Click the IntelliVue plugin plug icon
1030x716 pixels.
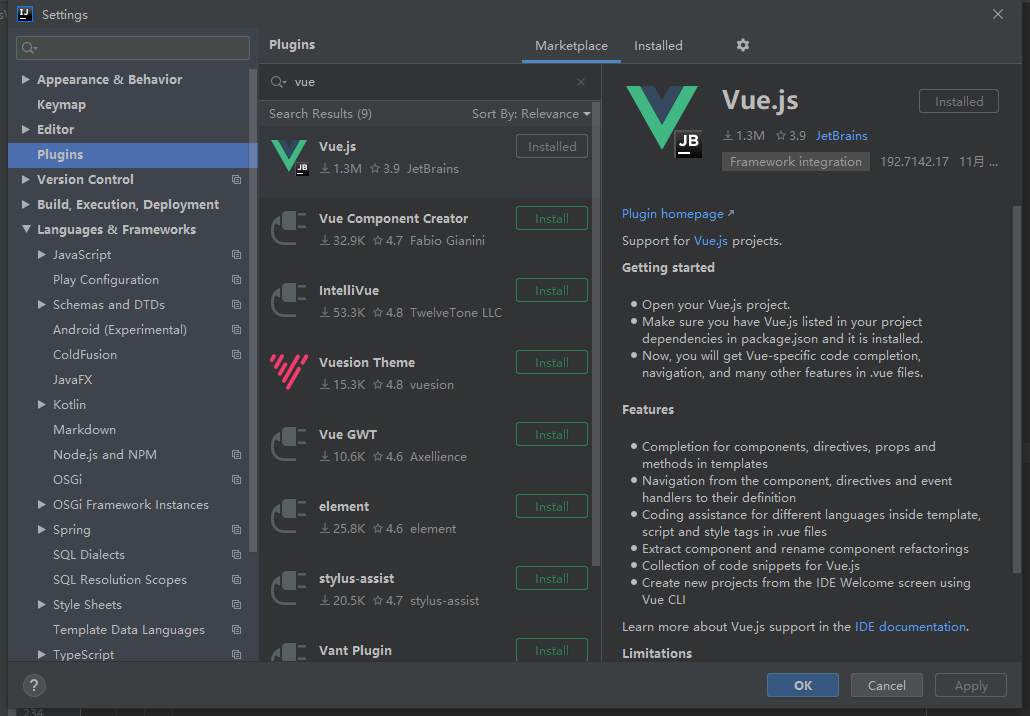[290, 300]
